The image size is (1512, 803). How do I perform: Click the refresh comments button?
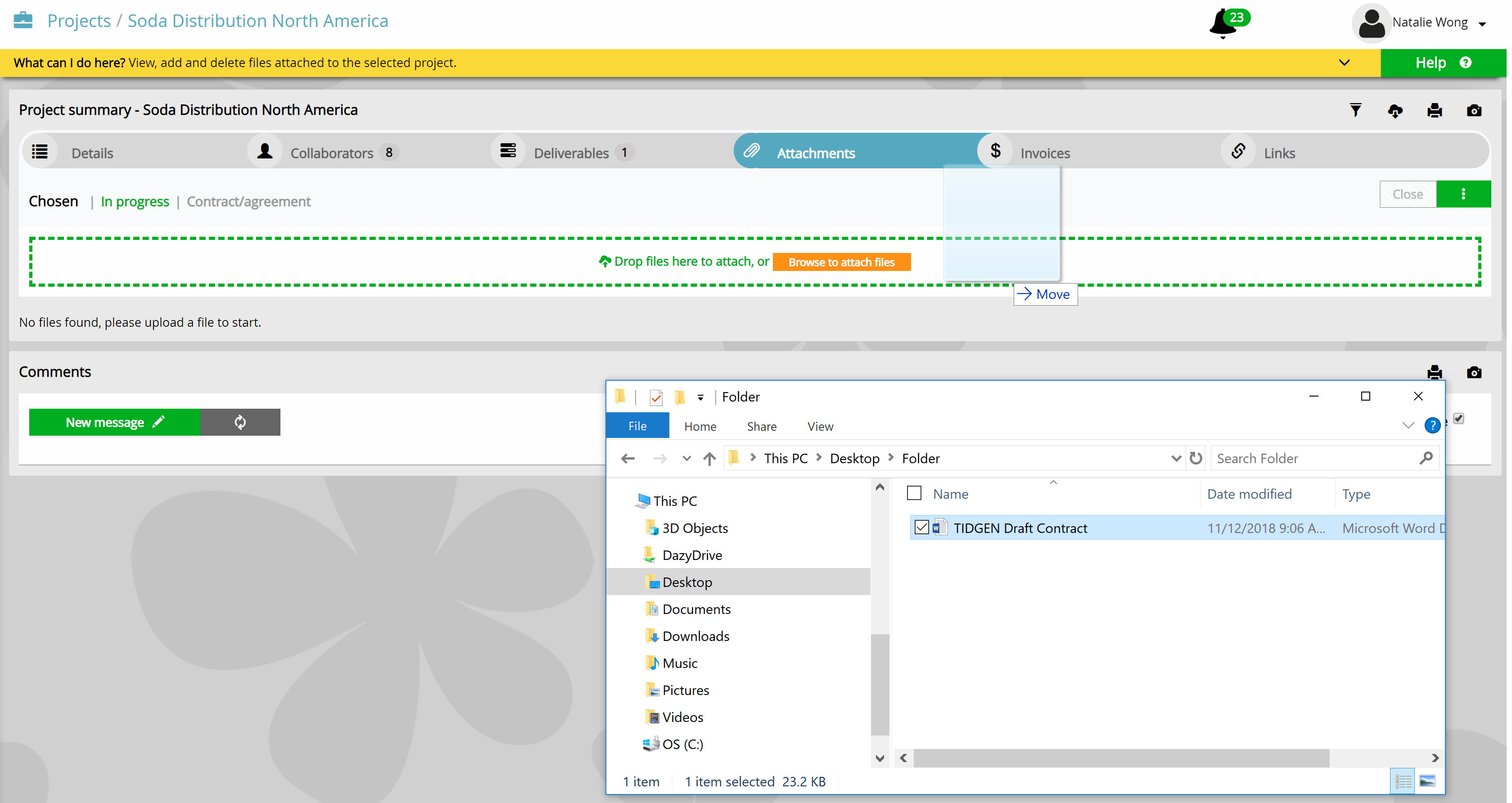[x=240, y=422]
